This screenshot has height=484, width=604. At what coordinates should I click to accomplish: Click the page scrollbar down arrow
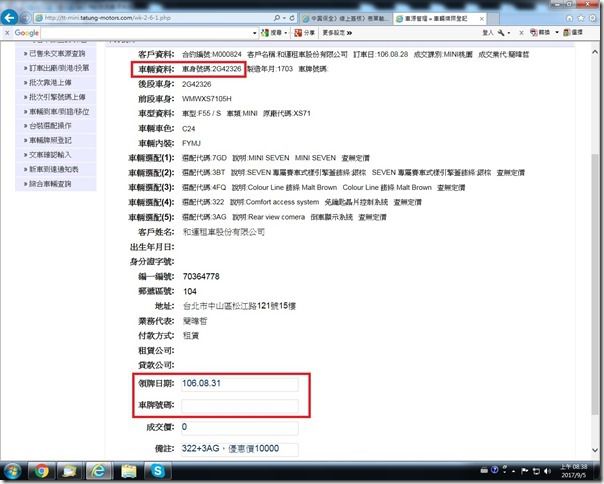click(595, 450)
